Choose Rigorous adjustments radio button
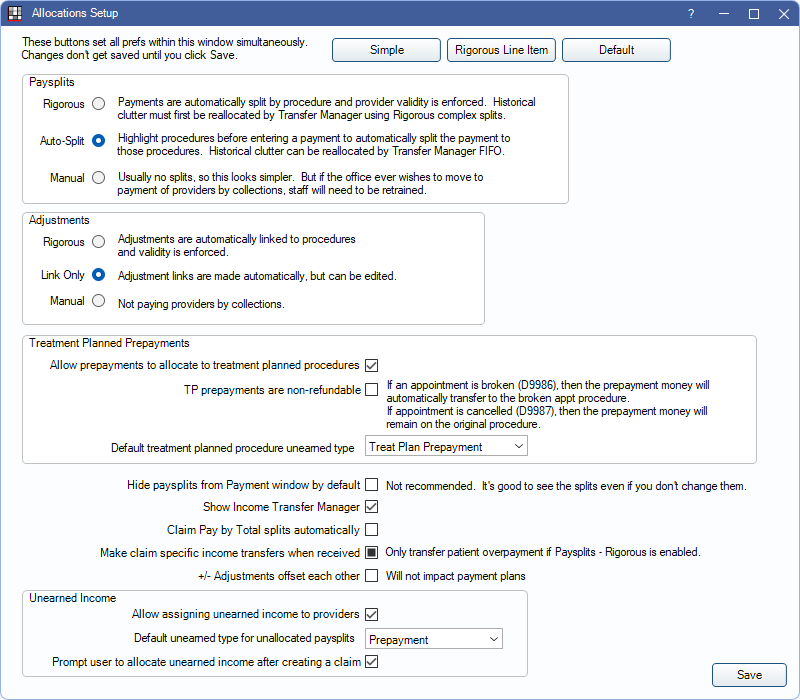 pyautogui.click(x=98, y=241)
